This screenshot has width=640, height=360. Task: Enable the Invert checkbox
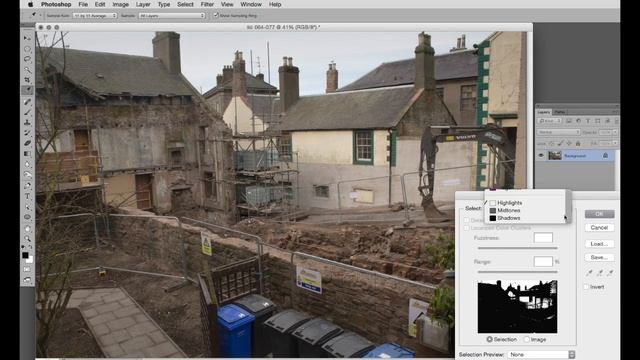click(x=586, y=287)
